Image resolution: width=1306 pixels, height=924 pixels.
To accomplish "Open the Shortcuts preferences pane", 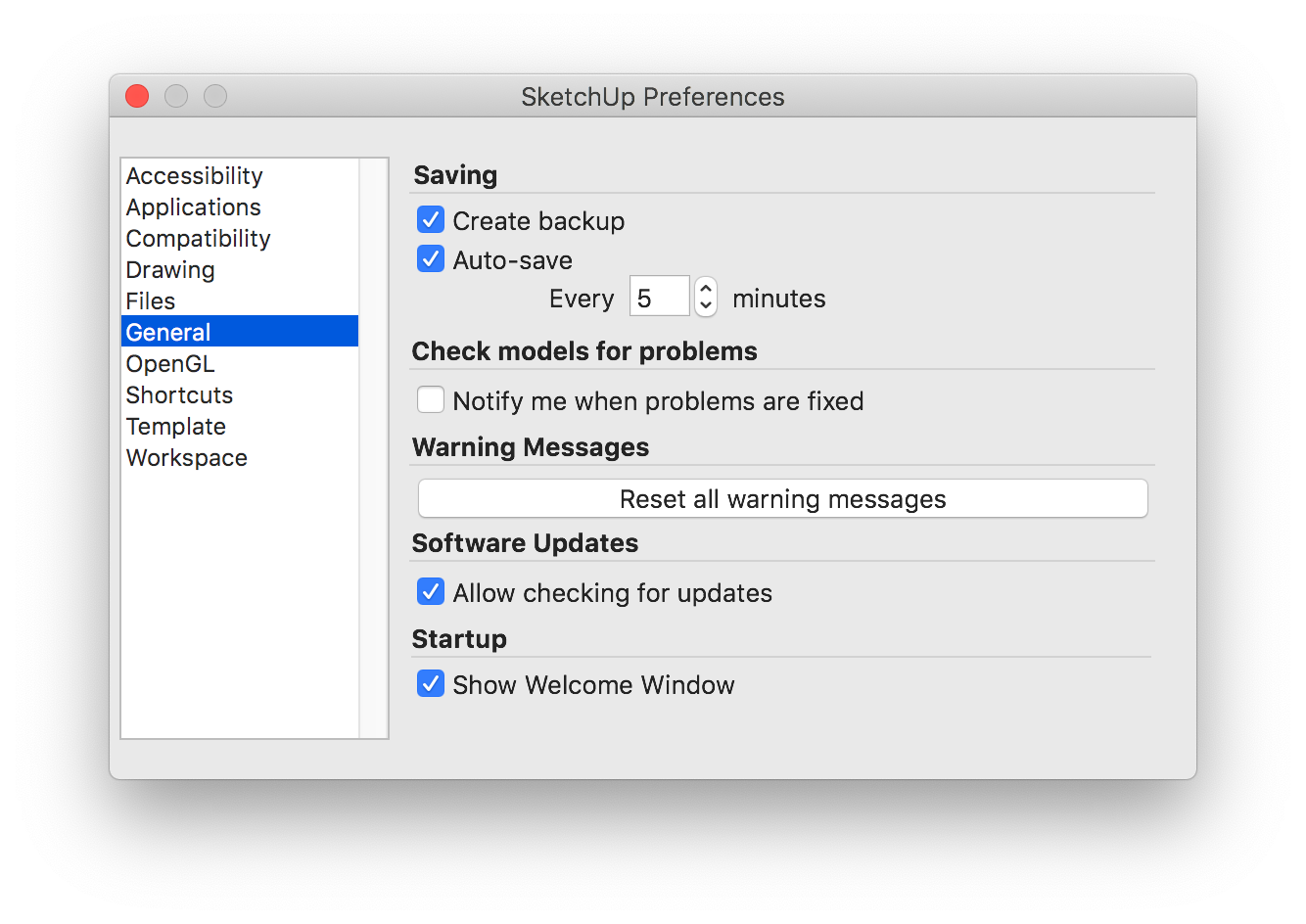I will [179, 395].
